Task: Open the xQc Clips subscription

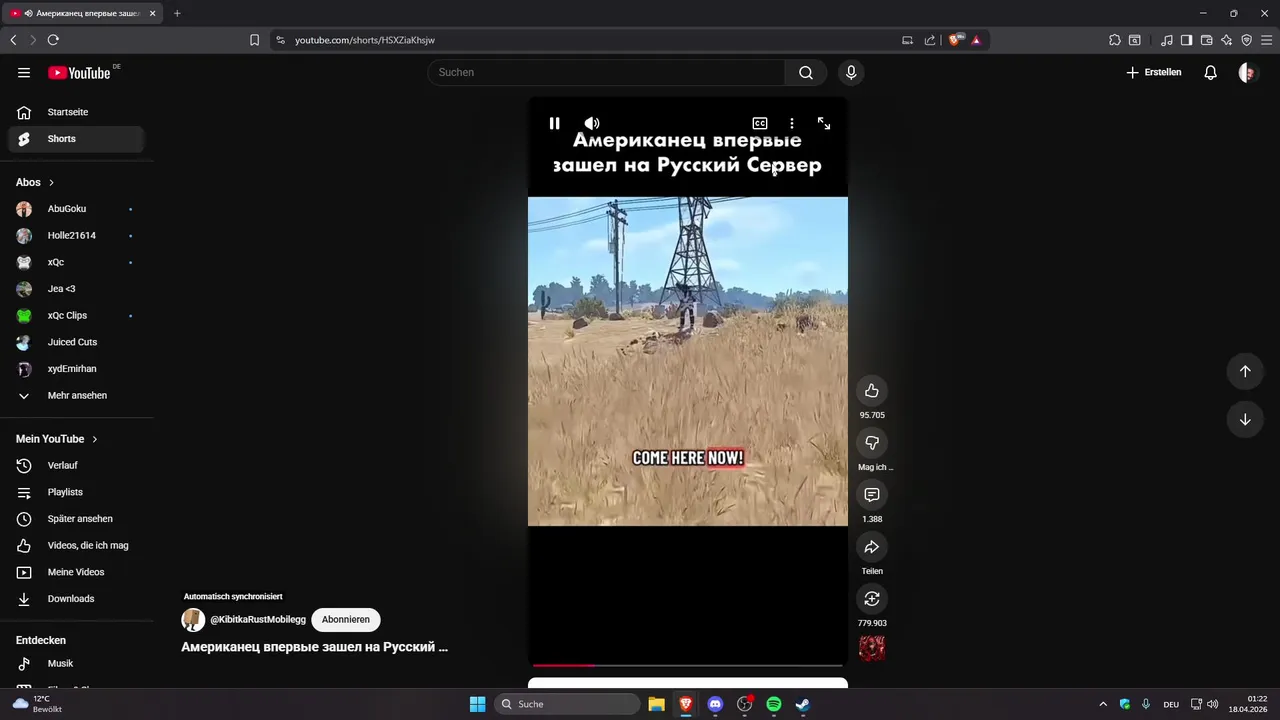Action: pyautogui.click(x=76, y=315)
